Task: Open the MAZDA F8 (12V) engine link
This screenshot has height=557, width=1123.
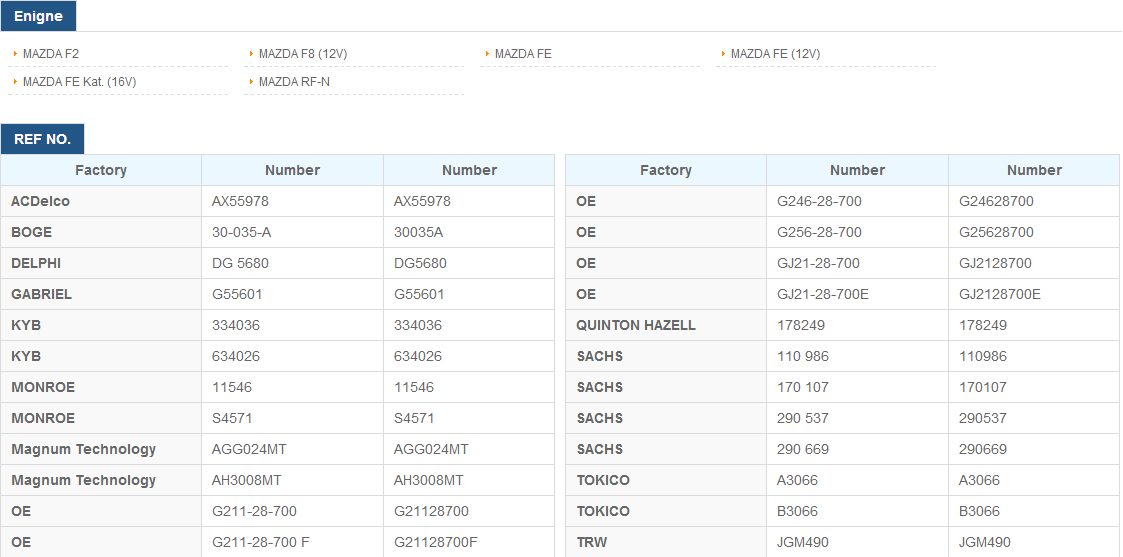Action: pyautogui.click(x=303, y=54)
